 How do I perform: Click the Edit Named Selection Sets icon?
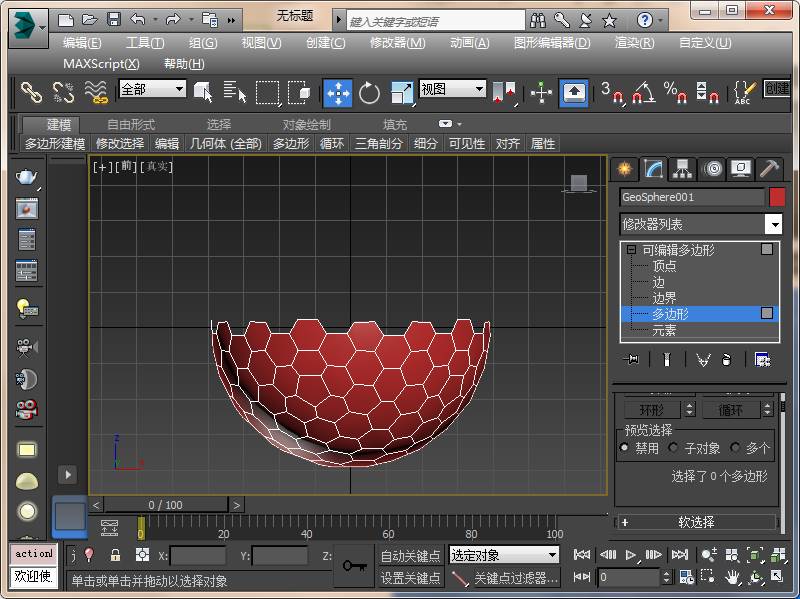[744, 93]
